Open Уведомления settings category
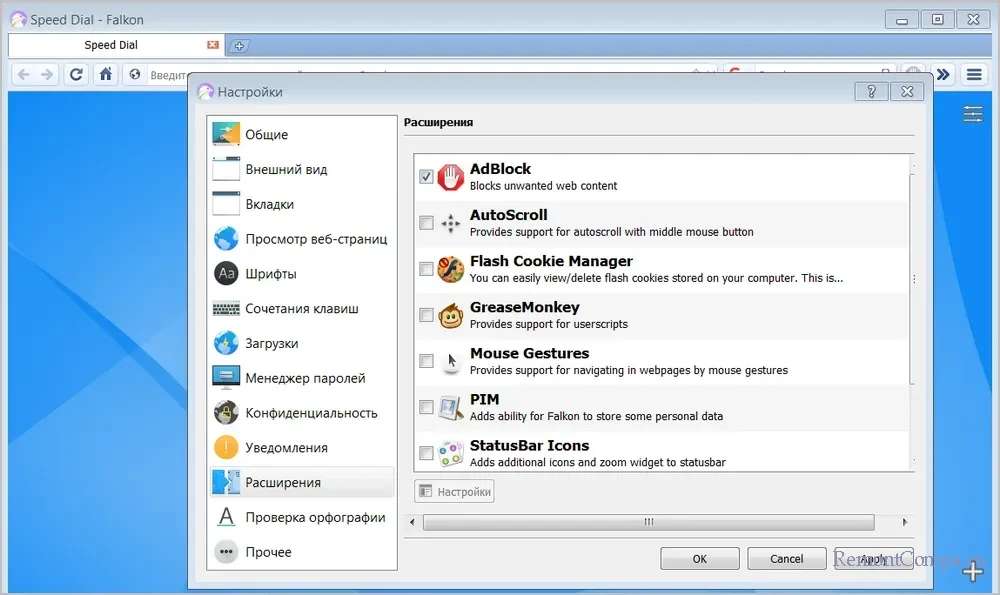This screenshot has height=595, width=1000. tap(302, 448)
